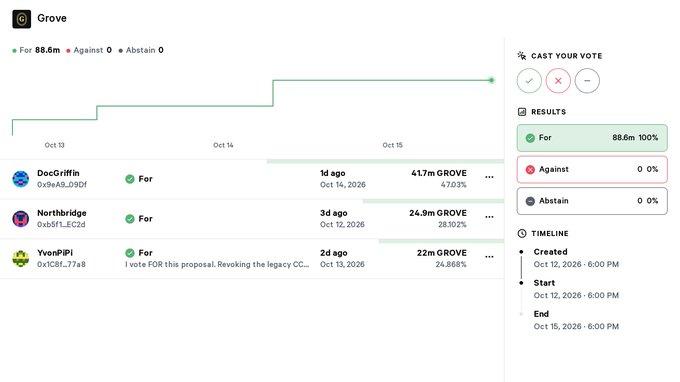
Task: Click the Results chart icon
Action: [522, 112]
